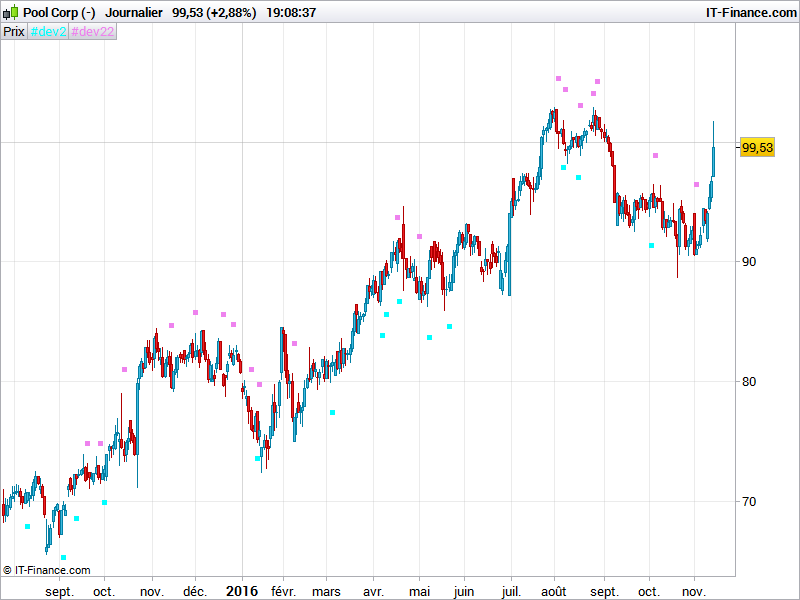Click the 80 price axis label
800x600 pixels.
point(748,382)
